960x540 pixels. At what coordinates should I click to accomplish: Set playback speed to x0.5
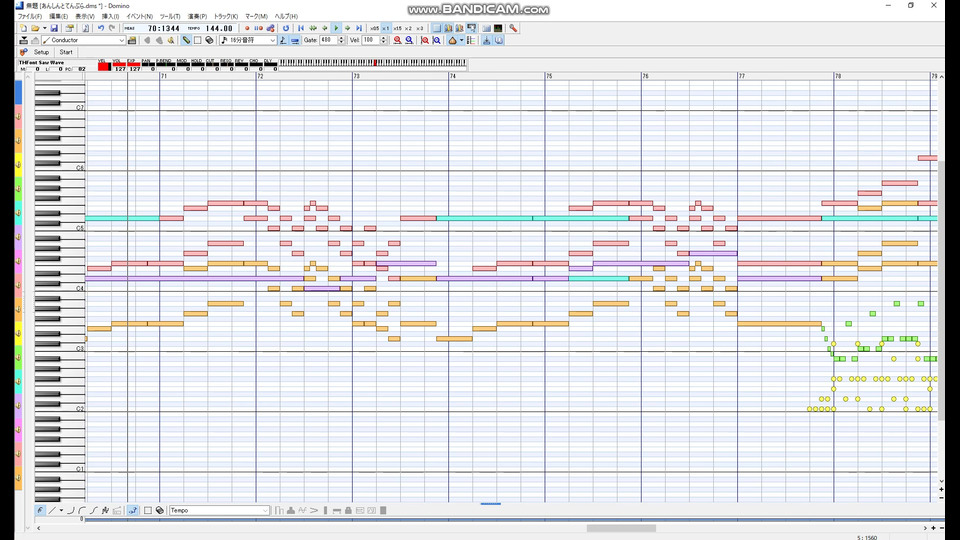(x=374, y=28)
